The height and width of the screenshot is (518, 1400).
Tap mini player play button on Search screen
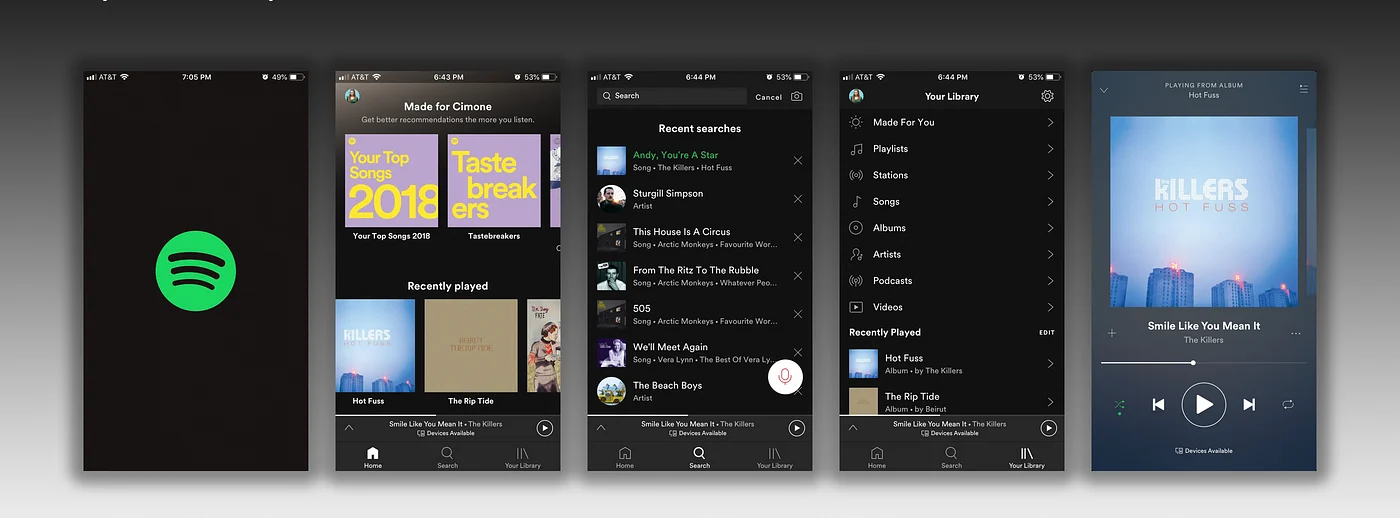point(796,428)
